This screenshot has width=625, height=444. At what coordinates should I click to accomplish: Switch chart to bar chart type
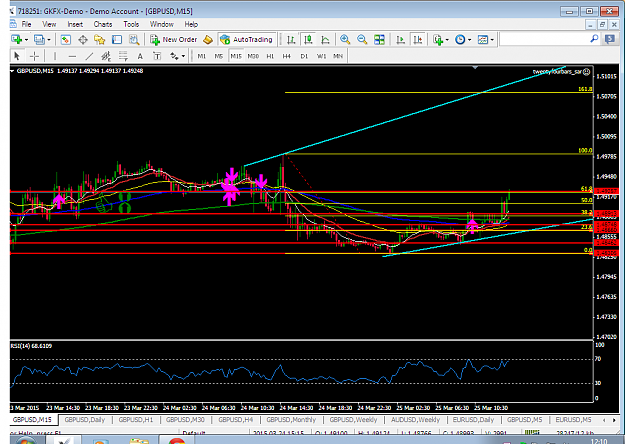pos(291,39)
